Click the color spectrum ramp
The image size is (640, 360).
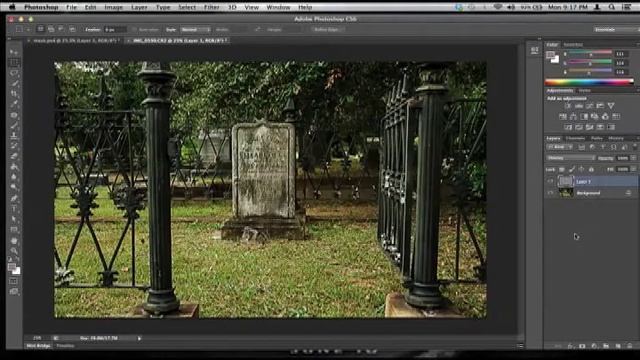(589, 82)
